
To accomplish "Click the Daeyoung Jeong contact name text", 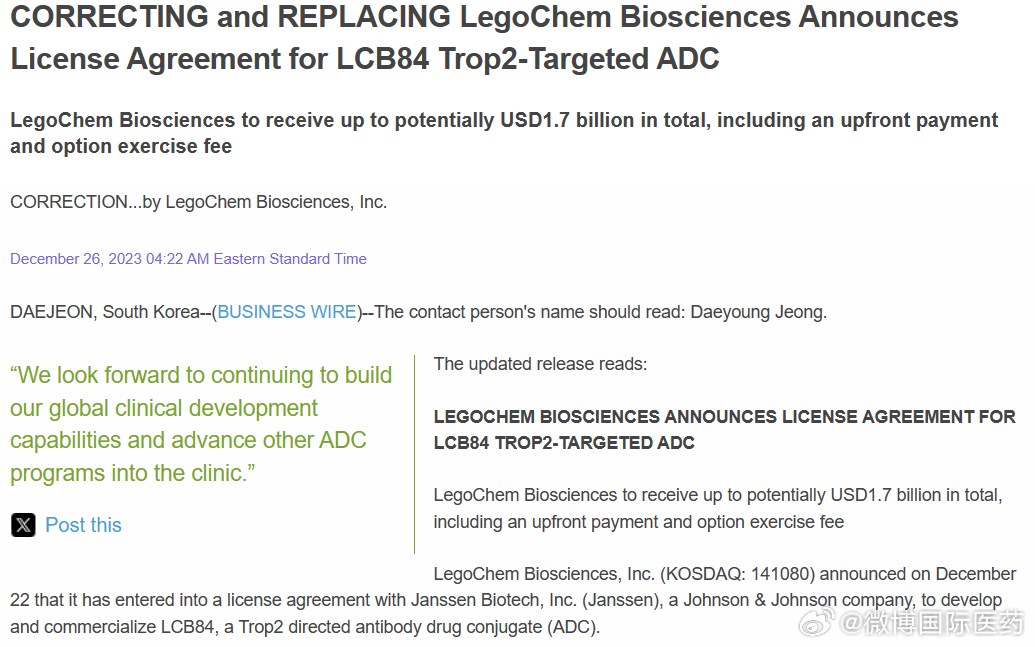I will click(758, 312).
